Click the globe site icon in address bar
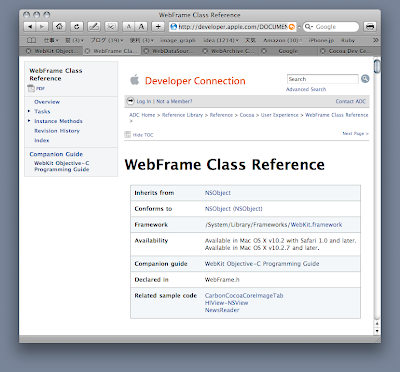The image size is (400, 372). (x=174, y=27)
